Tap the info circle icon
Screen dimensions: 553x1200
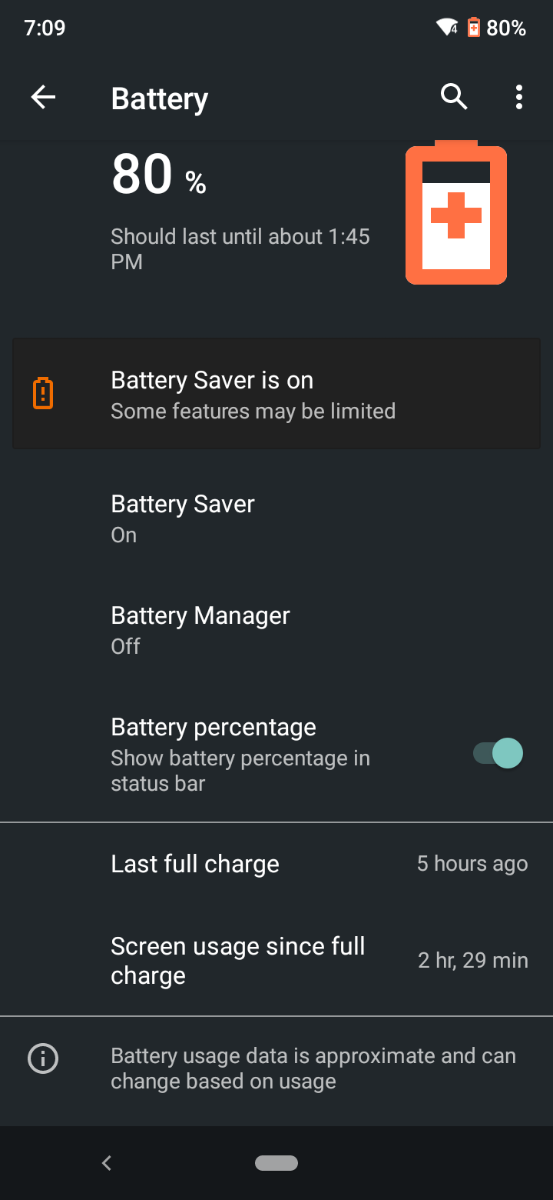(x=43, y=1058)
